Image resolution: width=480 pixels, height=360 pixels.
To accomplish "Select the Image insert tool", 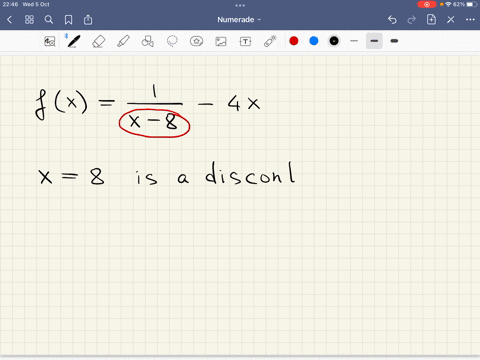I will pos(221,41).
